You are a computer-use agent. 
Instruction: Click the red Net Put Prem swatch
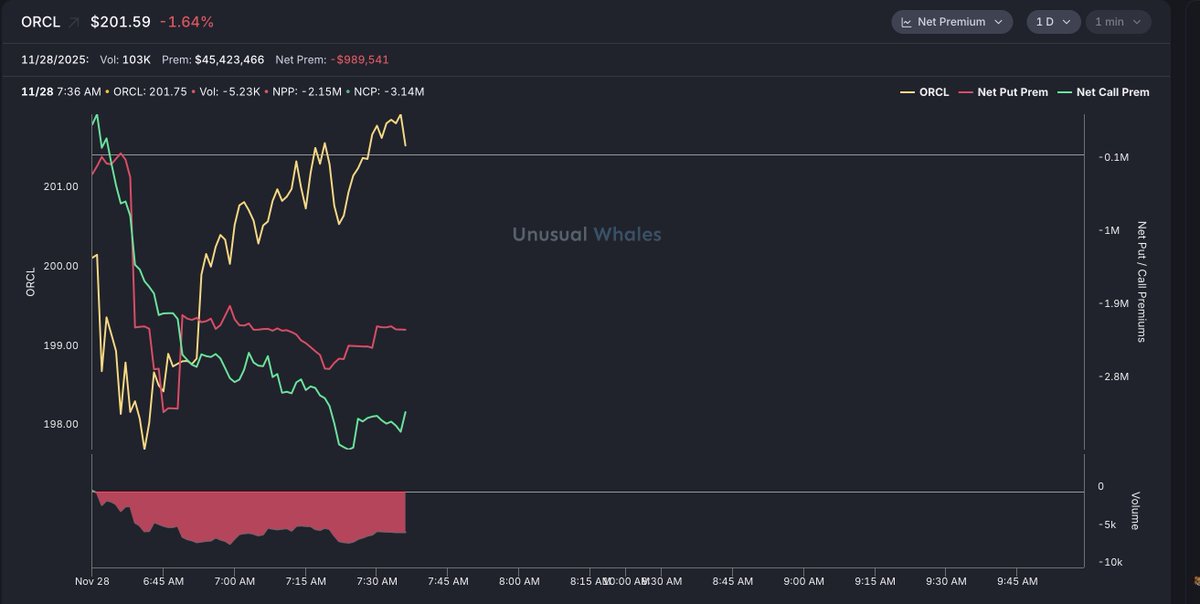tap(966, 92)
